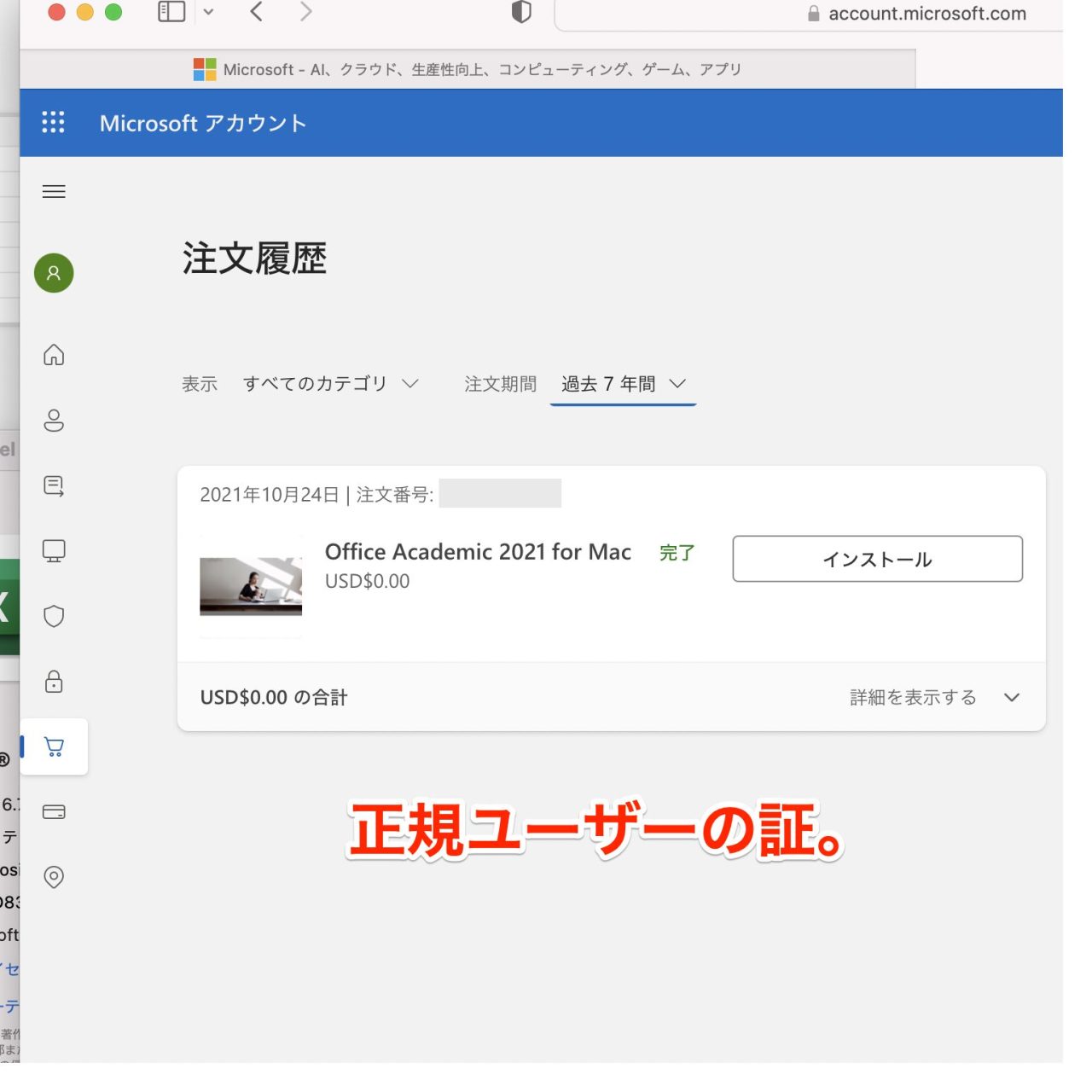
Task: Select the Microsoft browser tab
Action: tap(468, 69)
